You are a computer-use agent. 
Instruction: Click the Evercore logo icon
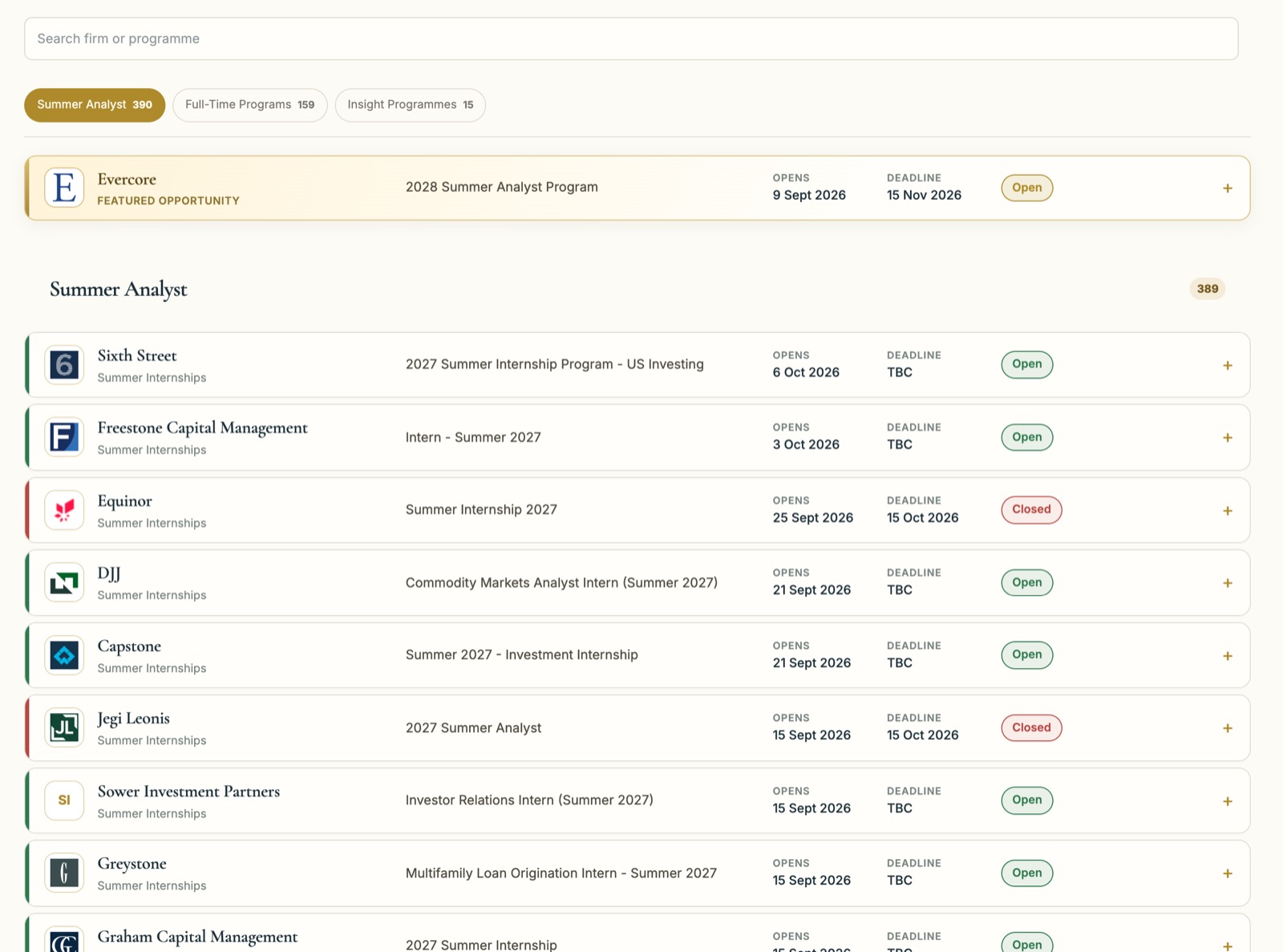pyautogui.click(x=64, y=188)
